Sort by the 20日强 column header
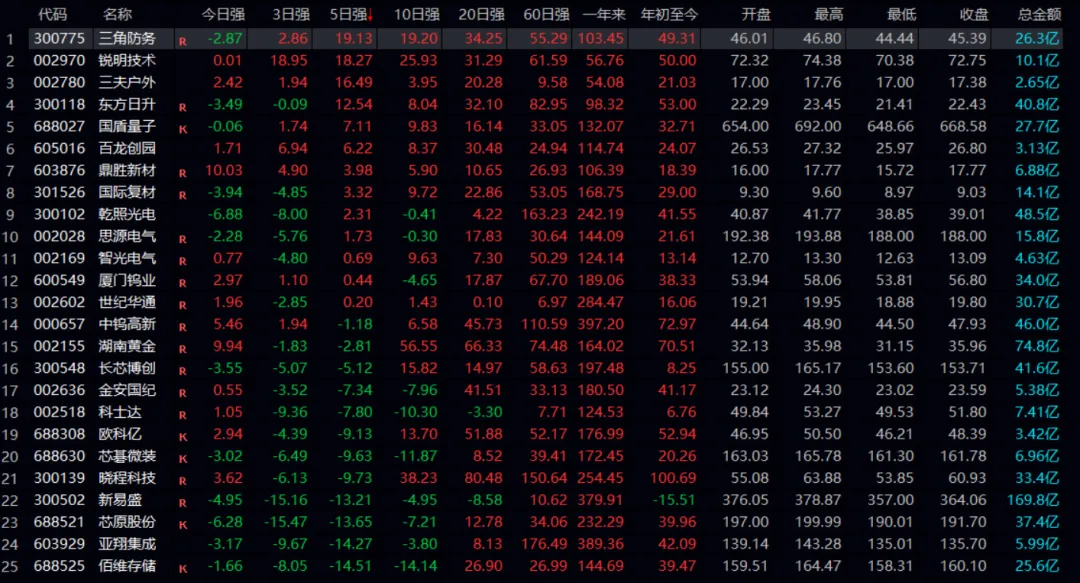Viewport: 1080px width, 583px height. tap(481, 14)
